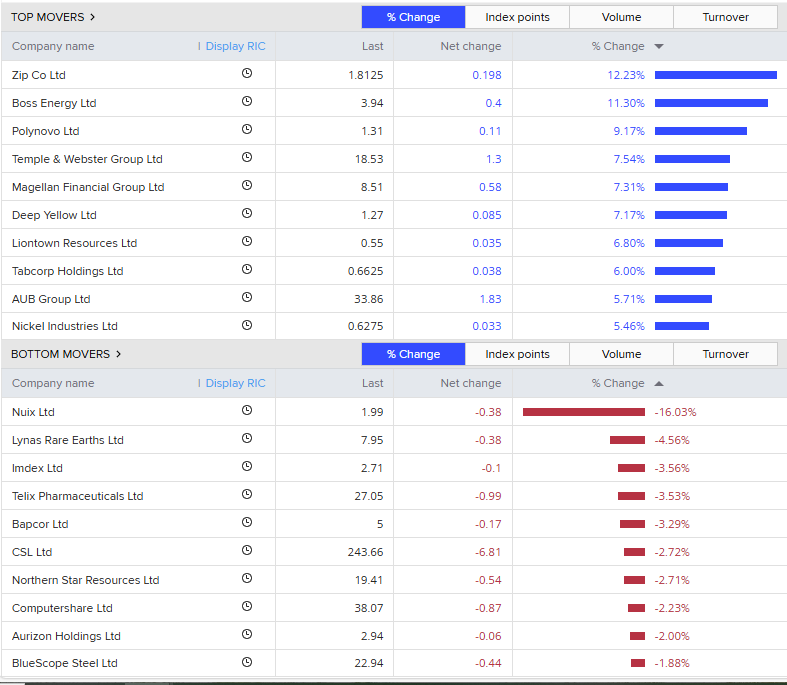Click -2.00% change for Aurizon Holdings
The image size is (787, 685).
(672, 636)
